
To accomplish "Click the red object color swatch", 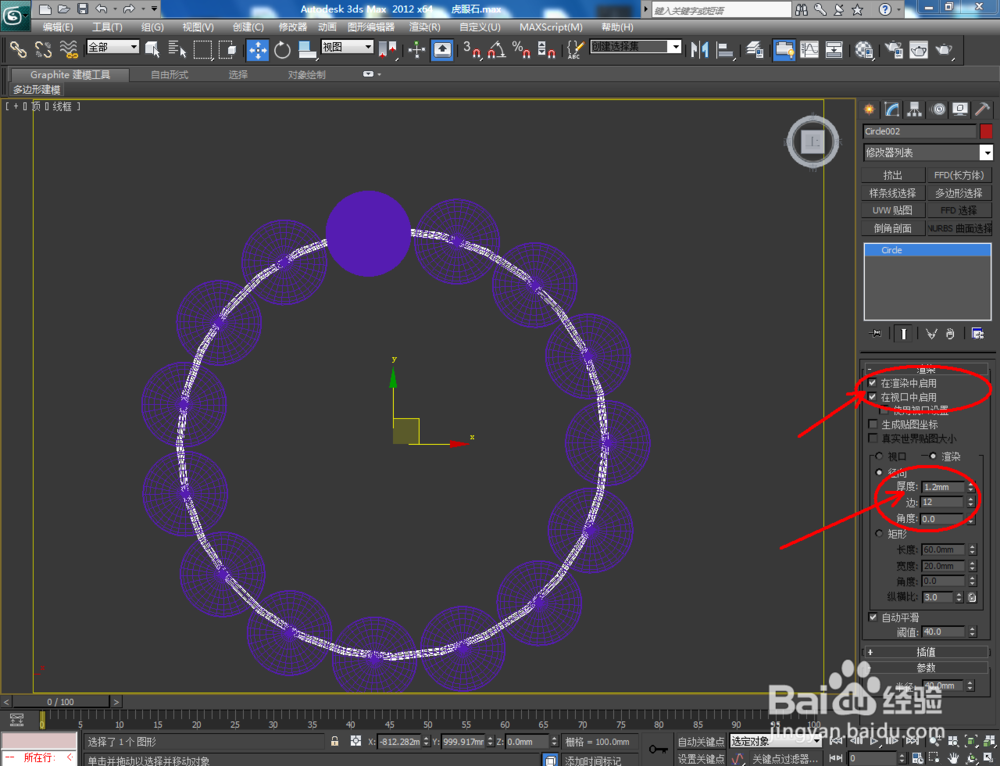I will pos(986,131).
